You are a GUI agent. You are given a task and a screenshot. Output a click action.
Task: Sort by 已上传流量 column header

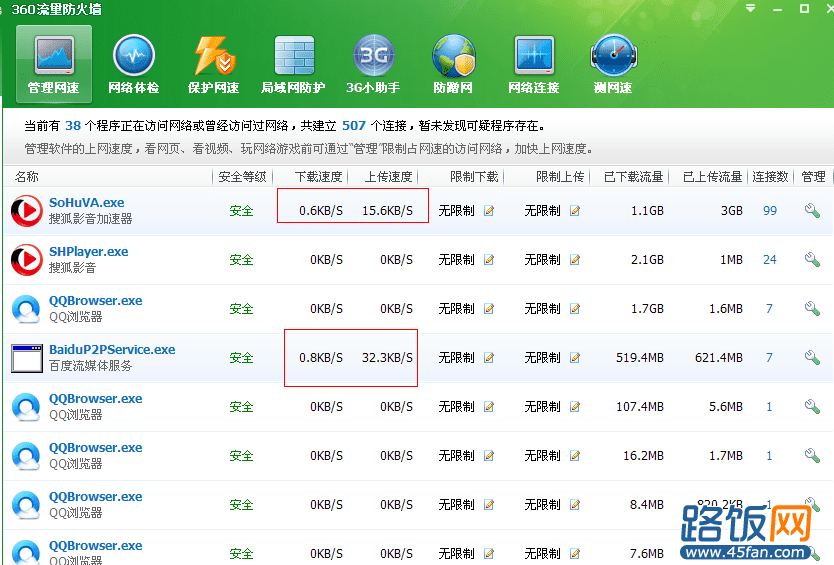(712, 177)
